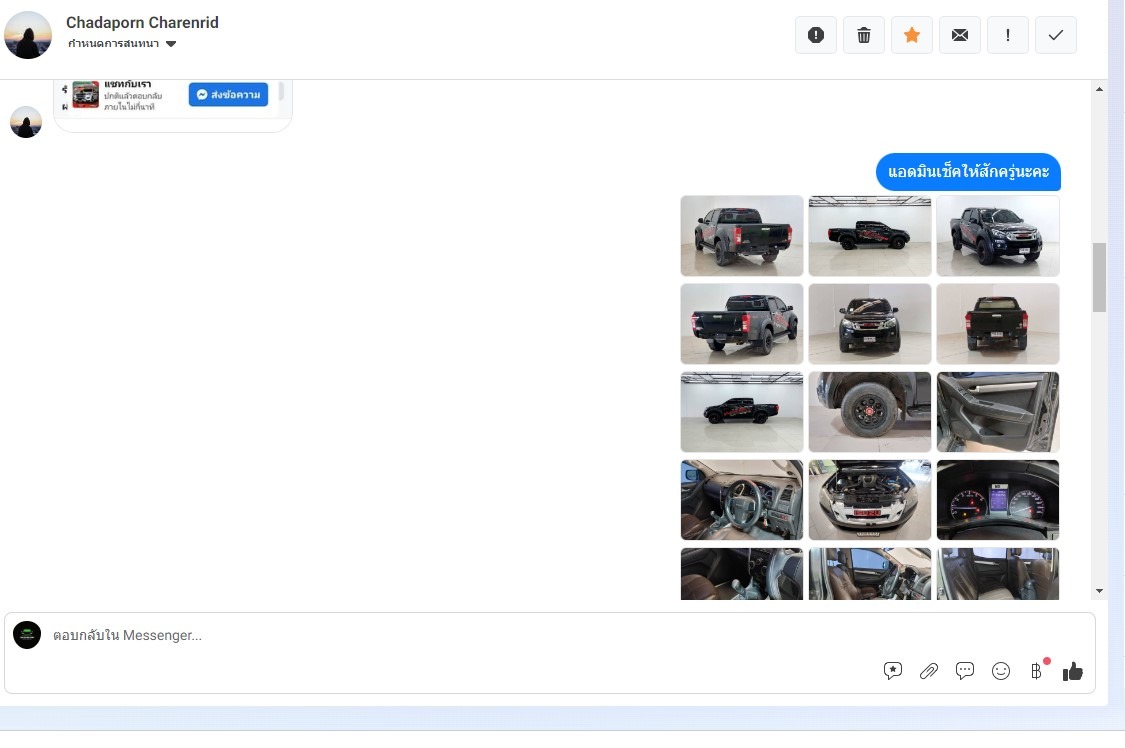Screen dimensions: 1125x748
Task: Click the blue ส่งข้อความ Messenger button
Action: [228, 95]
